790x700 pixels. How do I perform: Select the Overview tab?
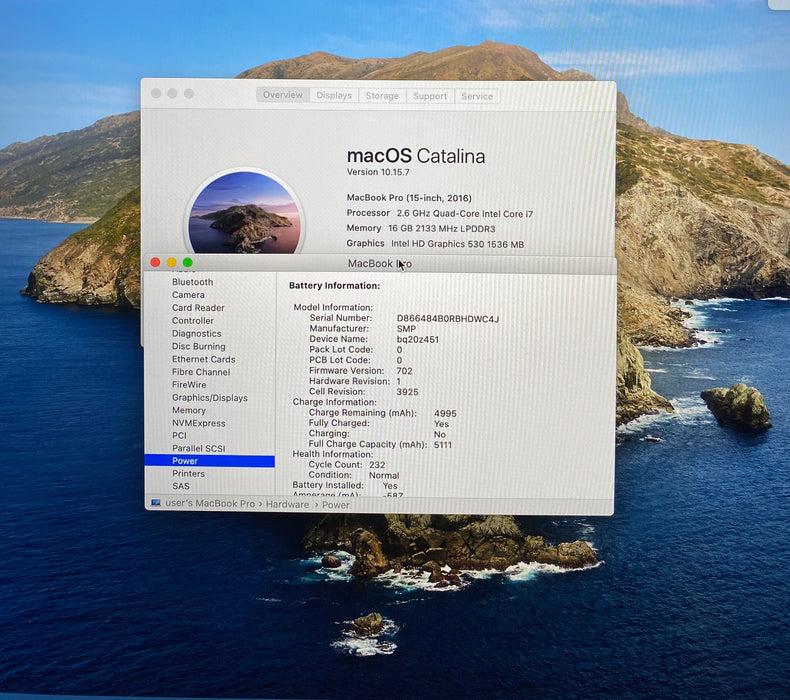pyautogui.click(x=283, y=95)
